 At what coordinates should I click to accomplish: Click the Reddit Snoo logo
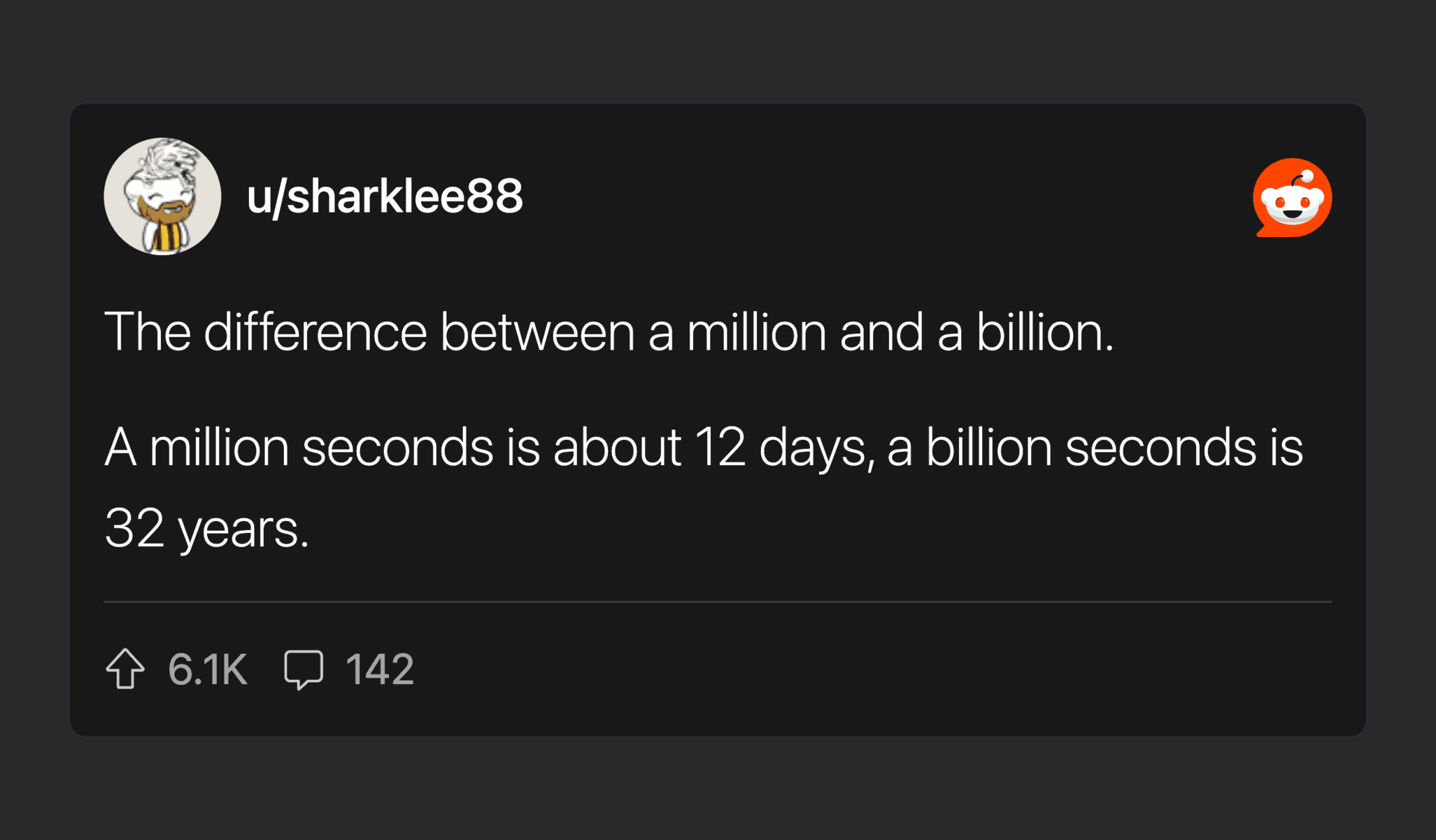coord(1292,198)
